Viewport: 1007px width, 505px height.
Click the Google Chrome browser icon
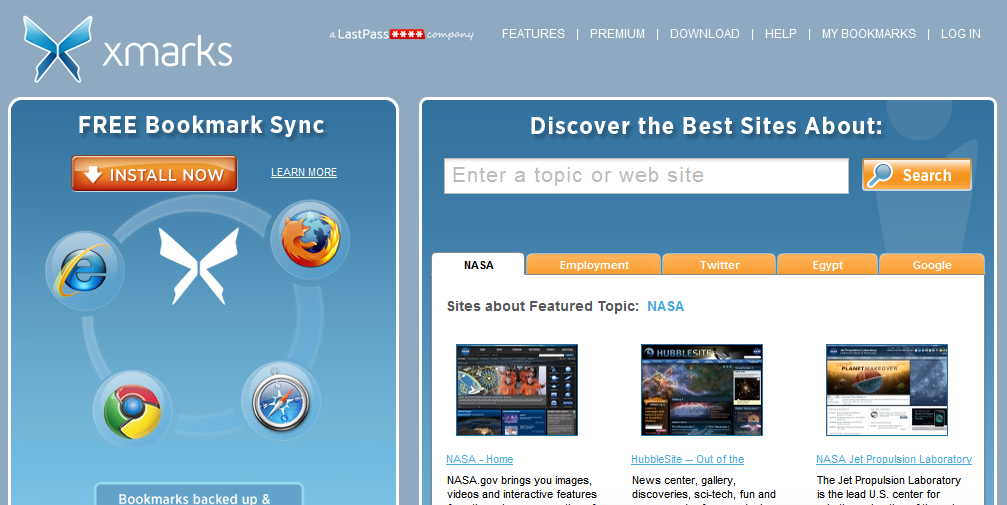(132, 411)
